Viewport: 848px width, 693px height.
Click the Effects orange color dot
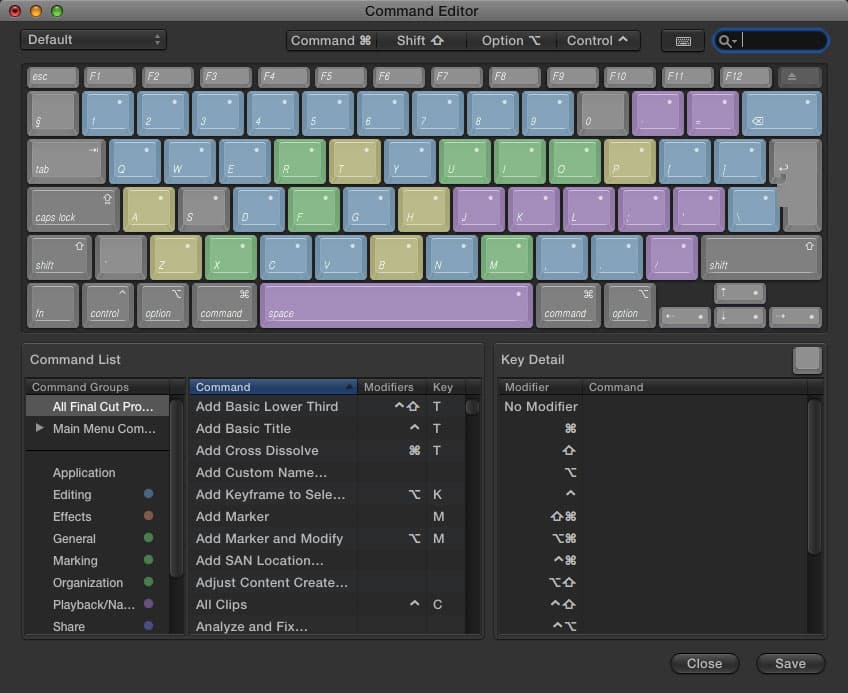(x=149, y=516)
